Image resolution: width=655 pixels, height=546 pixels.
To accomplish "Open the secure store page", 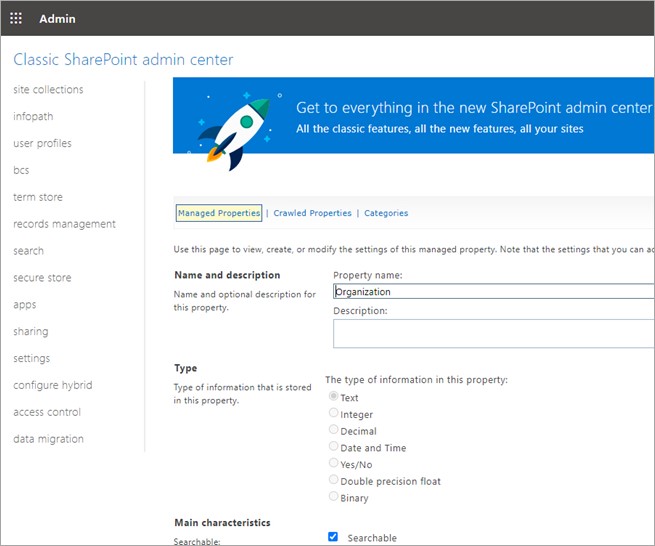I will 41,278.
